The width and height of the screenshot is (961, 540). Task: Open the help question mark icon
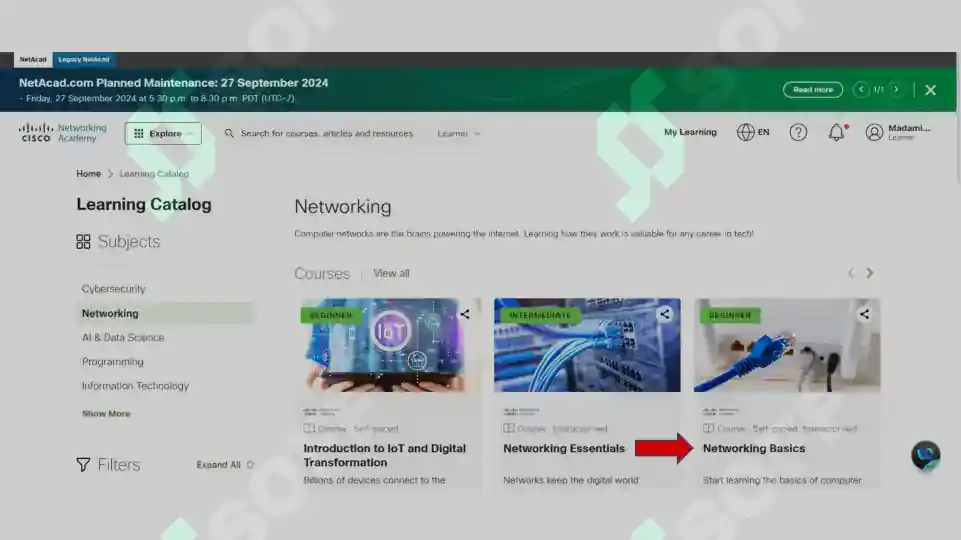(x=798, y=132)
